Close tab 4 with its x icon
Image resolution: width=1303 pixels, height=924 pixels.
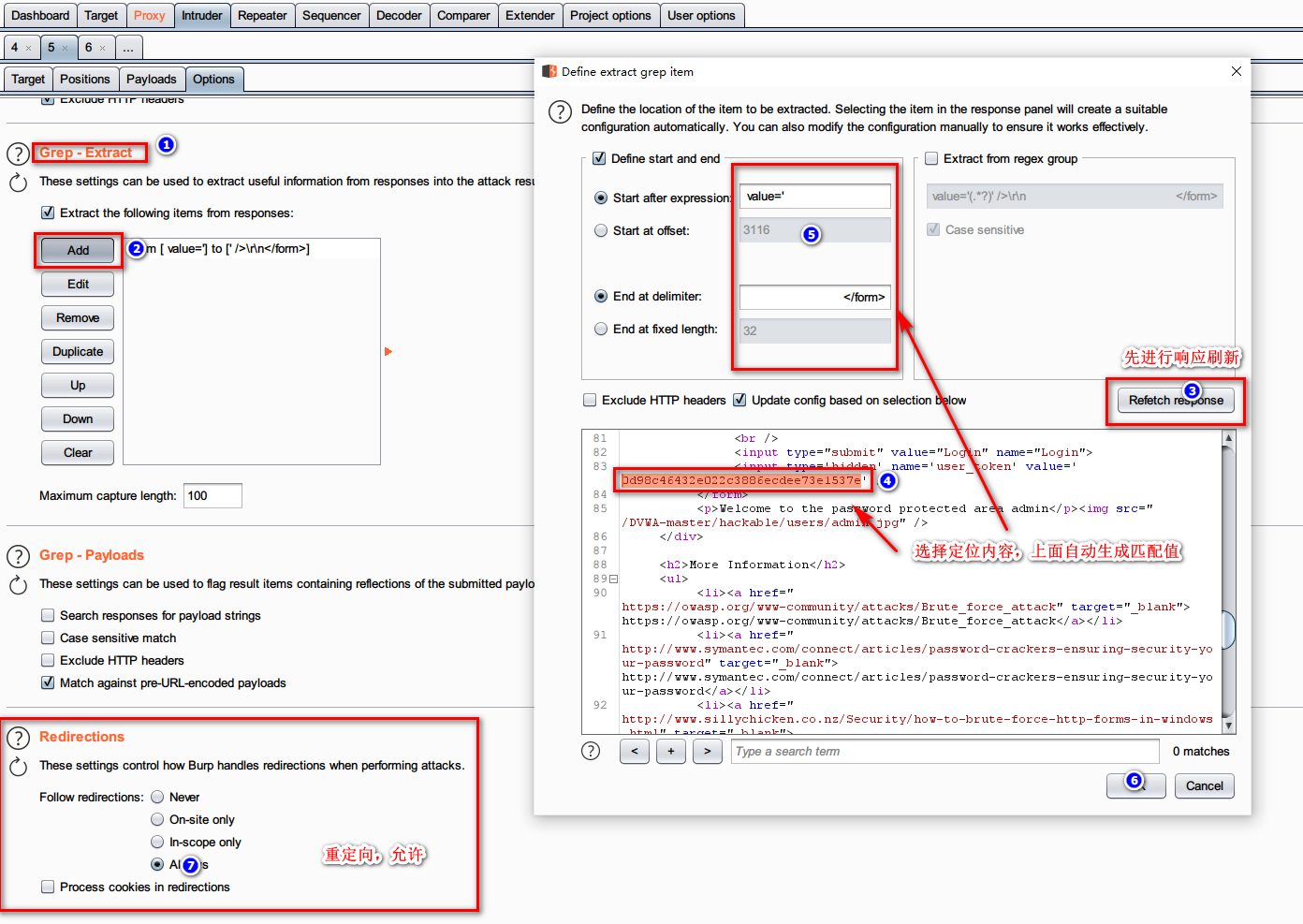coord(28,48)
